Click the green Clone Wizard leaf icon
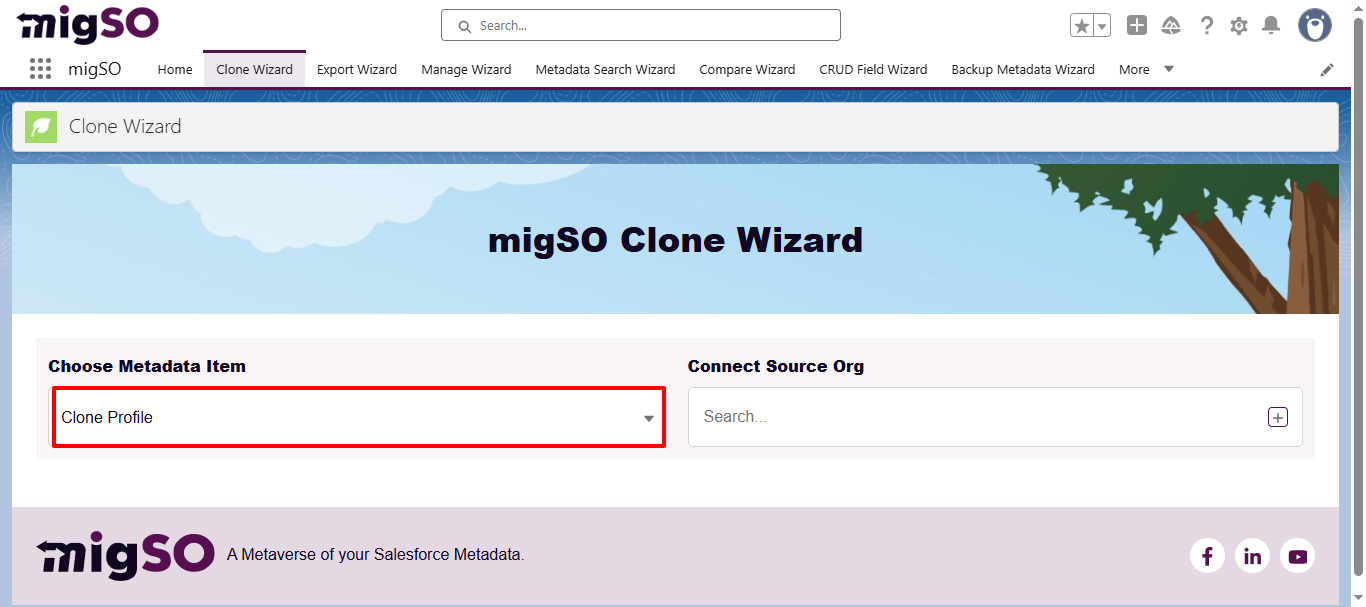The image size is (1366, 607). 41,127
